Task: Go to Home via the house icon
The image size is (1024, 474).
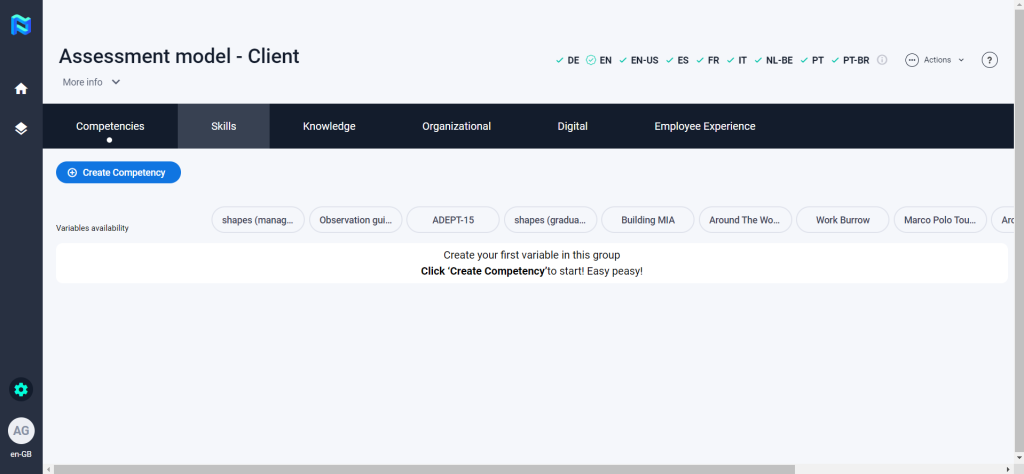Action: (21, 89)
